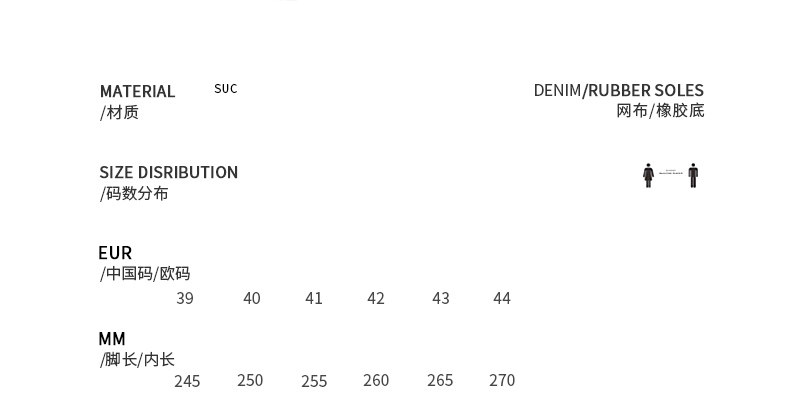Click the MATERIAL heading
The image size is (790, 418).
pyautogui.click(x=137, y=91)
